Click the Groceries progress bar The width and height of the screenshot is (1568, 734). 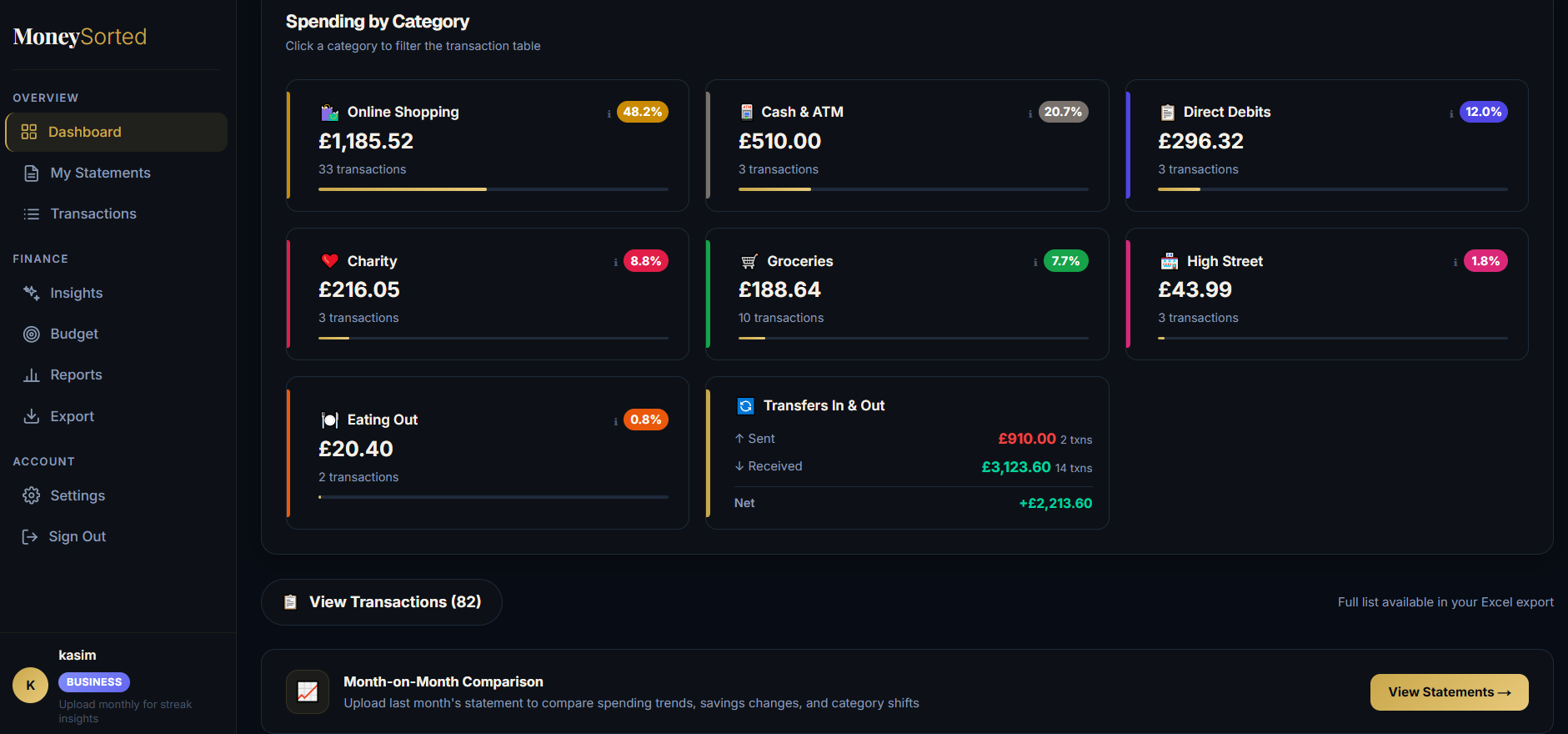tap(914, 338)
